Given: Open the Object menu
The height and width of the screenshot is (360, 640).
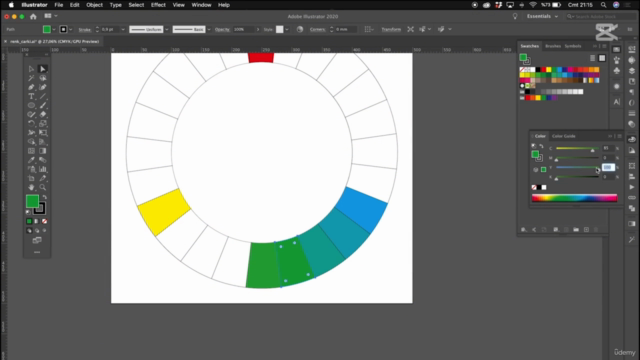Looking at the screenshot, I should click(x=94, y=5).
